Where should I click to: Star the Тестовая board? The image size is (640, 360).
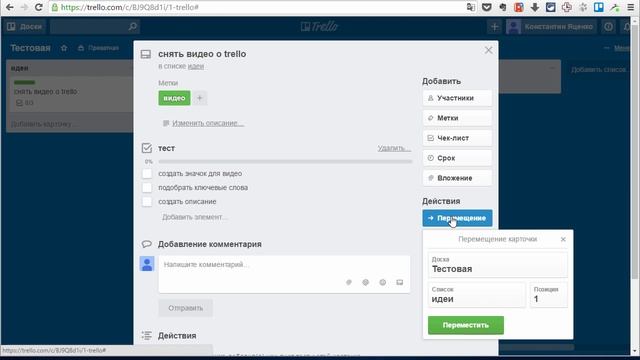[x=64, y=48]
